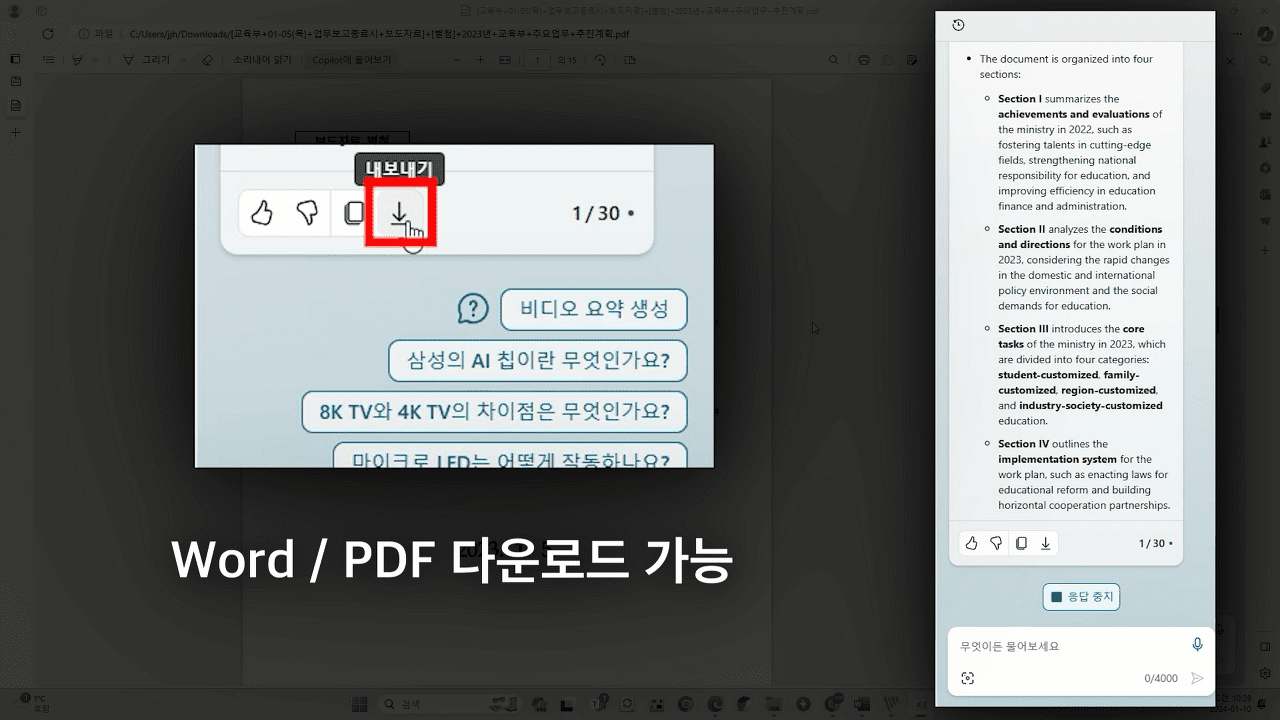Export the Copilot response using download arrow
This screenshot has height=720, width=1280.
click(x=1045, y=543)
